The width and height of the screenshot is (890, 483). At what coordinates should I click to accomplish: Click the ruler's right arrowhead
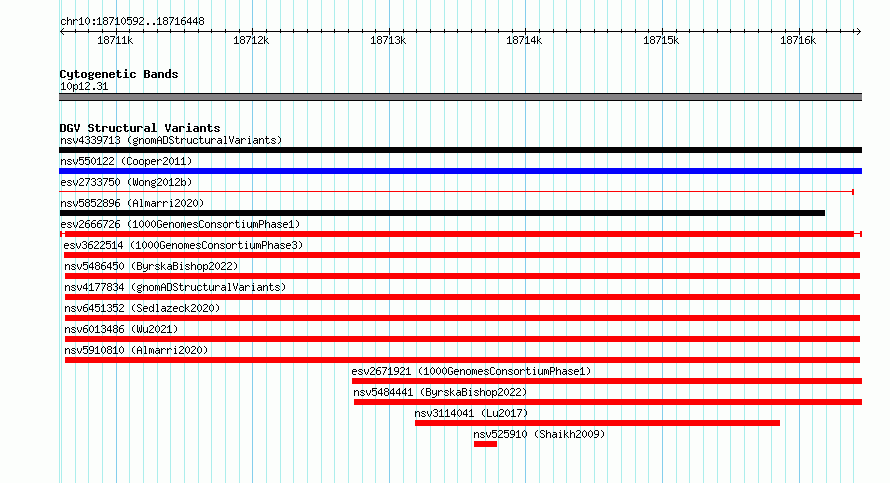[858, 32]
